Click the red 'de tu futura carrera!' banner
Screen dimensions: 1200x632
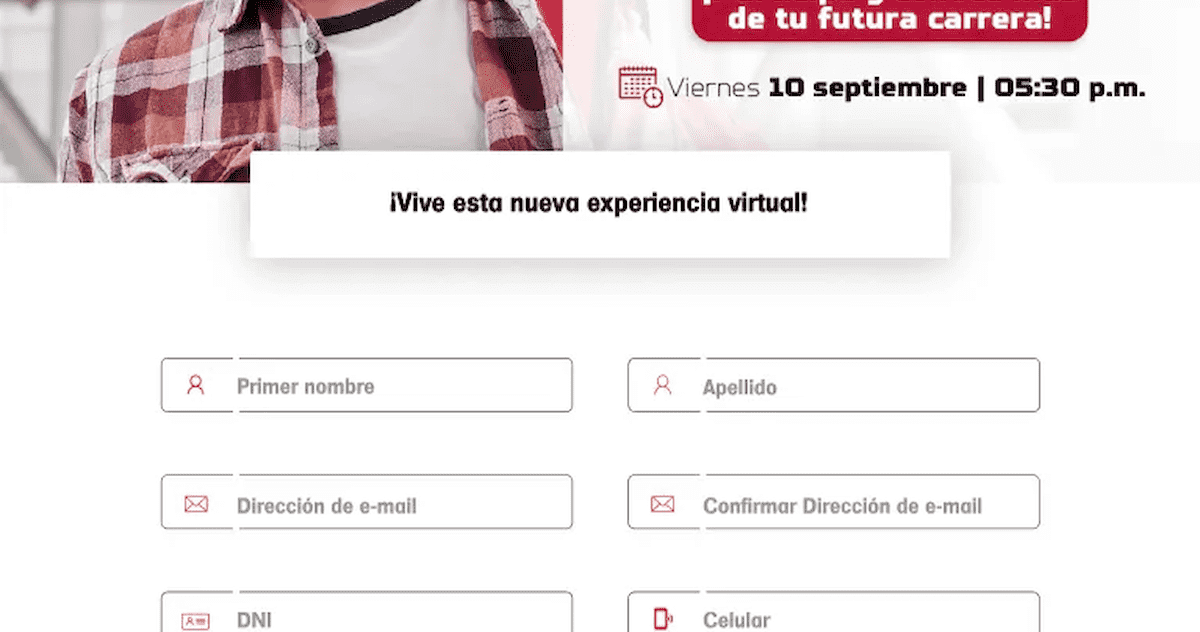[x=890, y=20]
